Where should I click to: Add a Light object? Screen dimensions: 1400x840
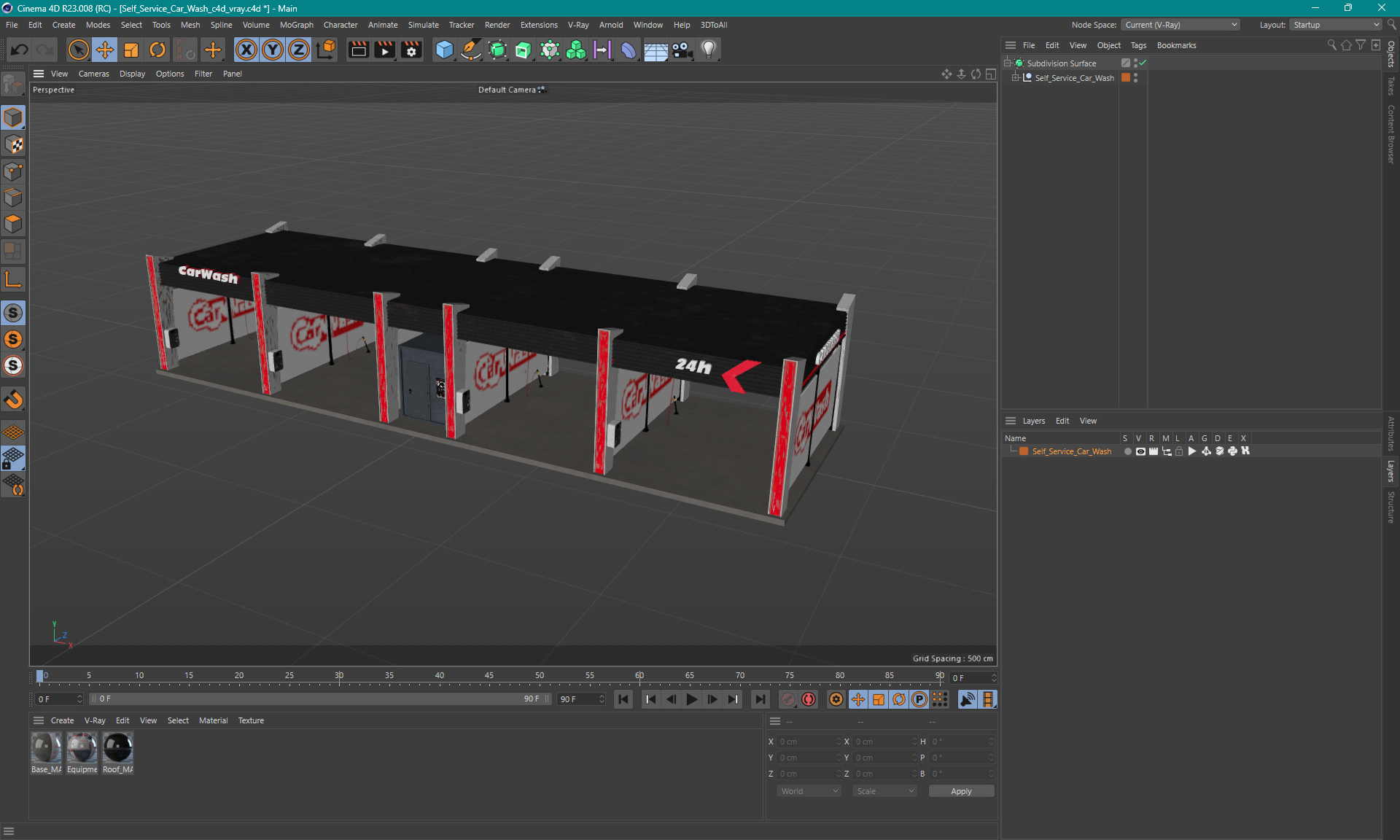(709, 50)
